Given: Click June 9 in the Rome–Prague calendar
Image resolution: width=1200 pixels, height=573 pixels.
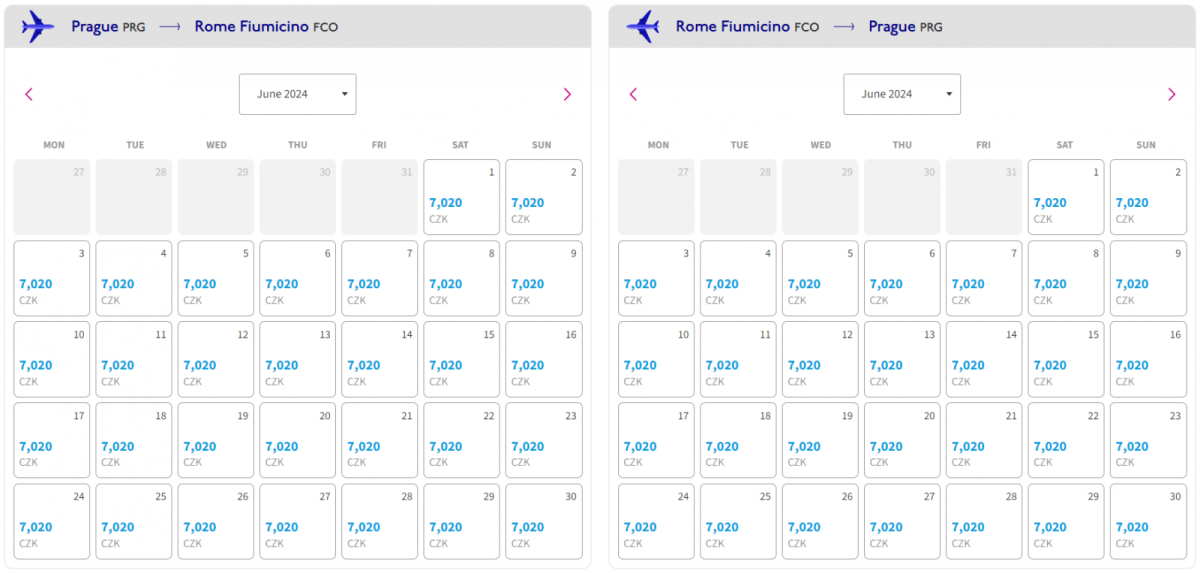Looking at the screenshot, I should [x=1147, y=278].
